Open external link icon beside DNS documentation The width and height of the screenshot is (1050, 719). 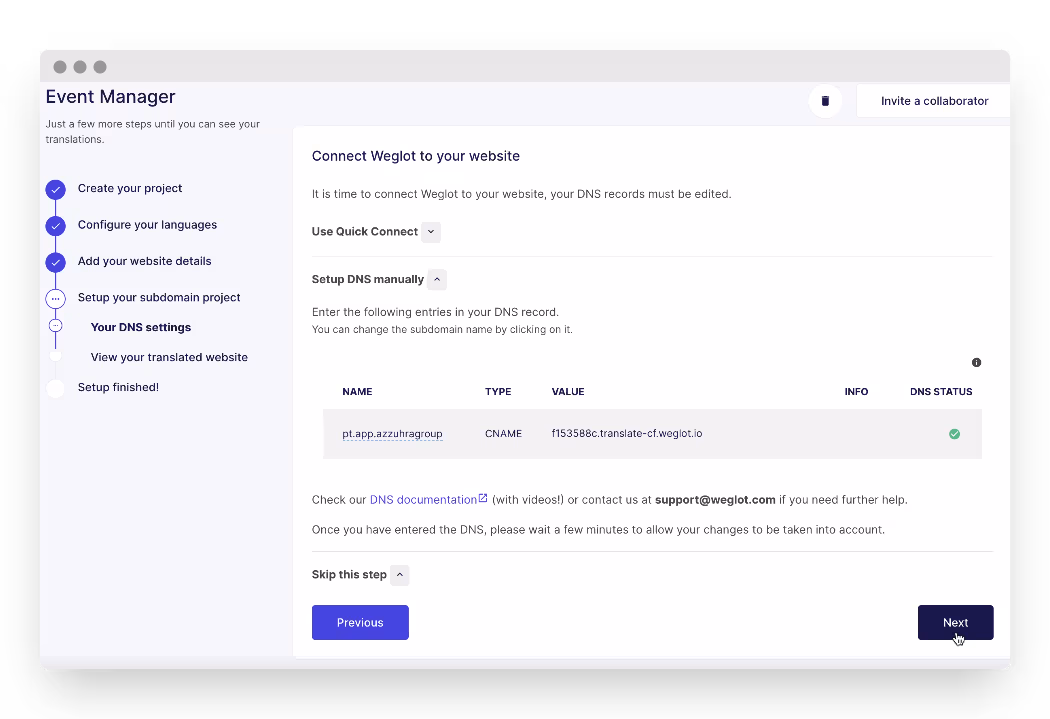(483, 498)
